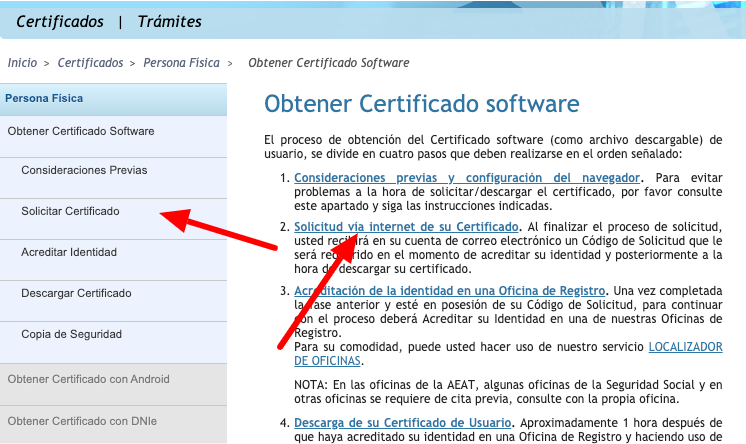This screenshot has width=746, height=444.
Task: Select Obtener Certificado con DNIe
Action: click(x=113, y=424)
